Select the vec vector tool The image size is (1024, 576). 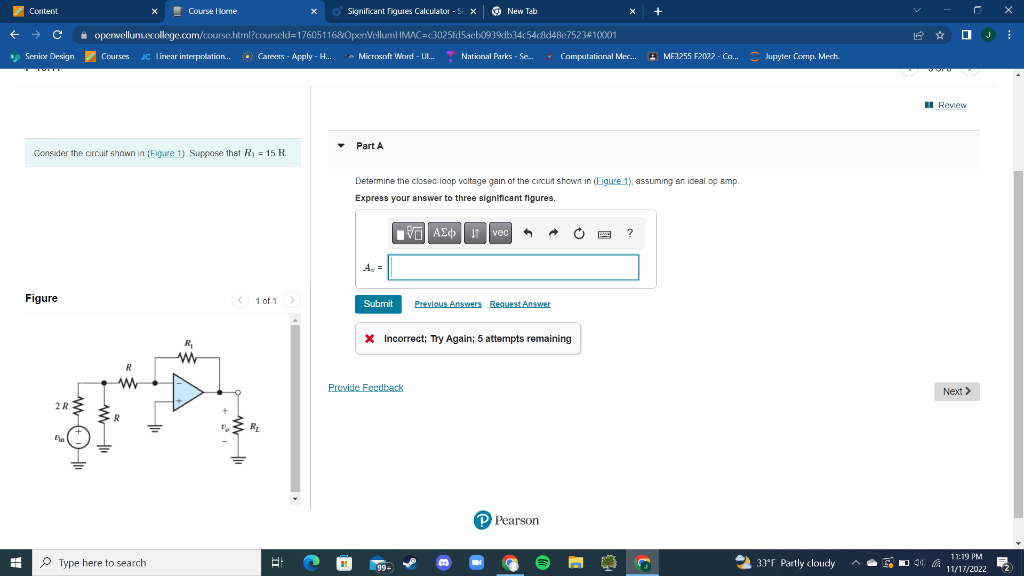point(500,233)
